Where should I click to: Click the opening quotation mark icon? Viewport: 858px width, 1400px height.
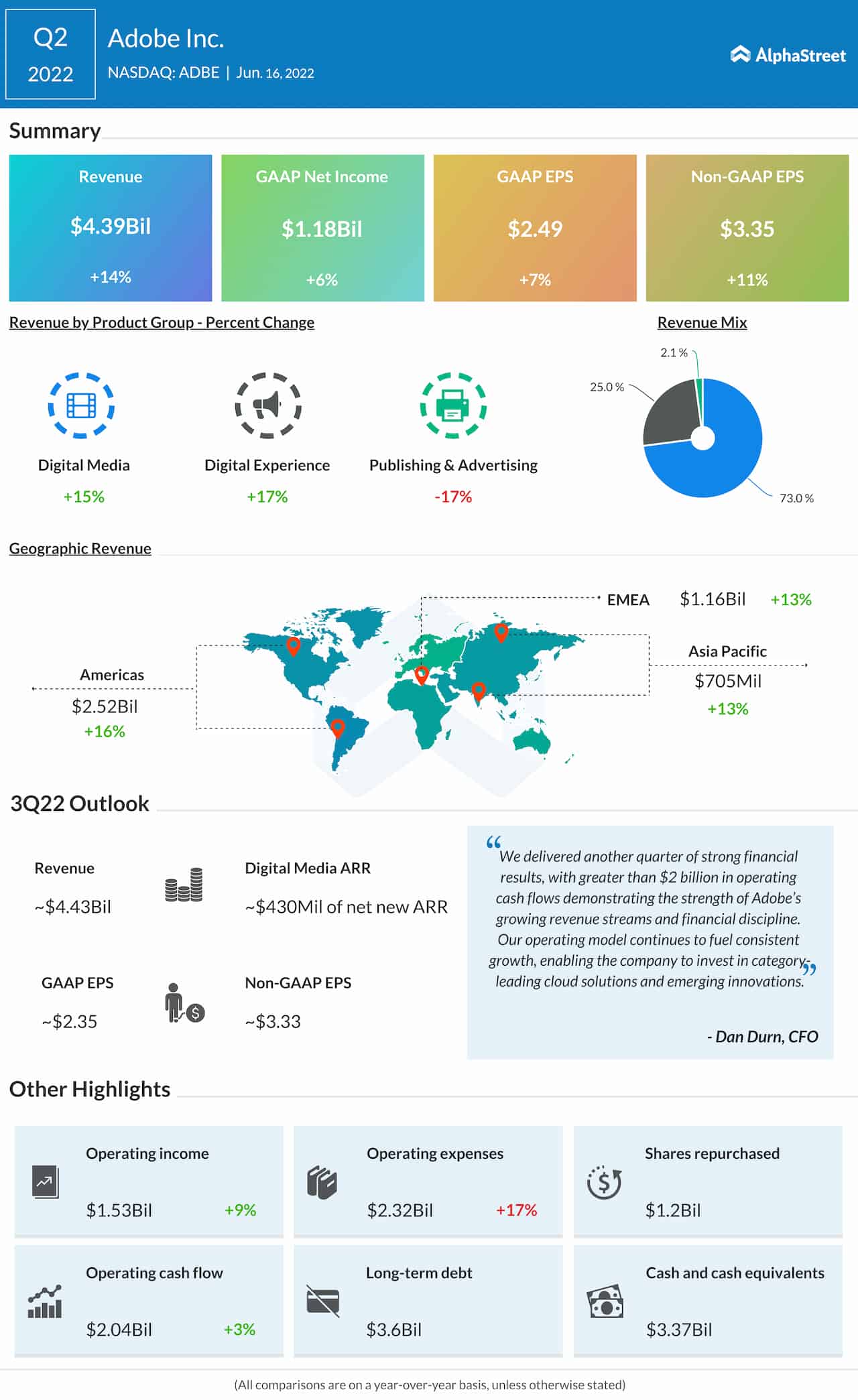494,842
